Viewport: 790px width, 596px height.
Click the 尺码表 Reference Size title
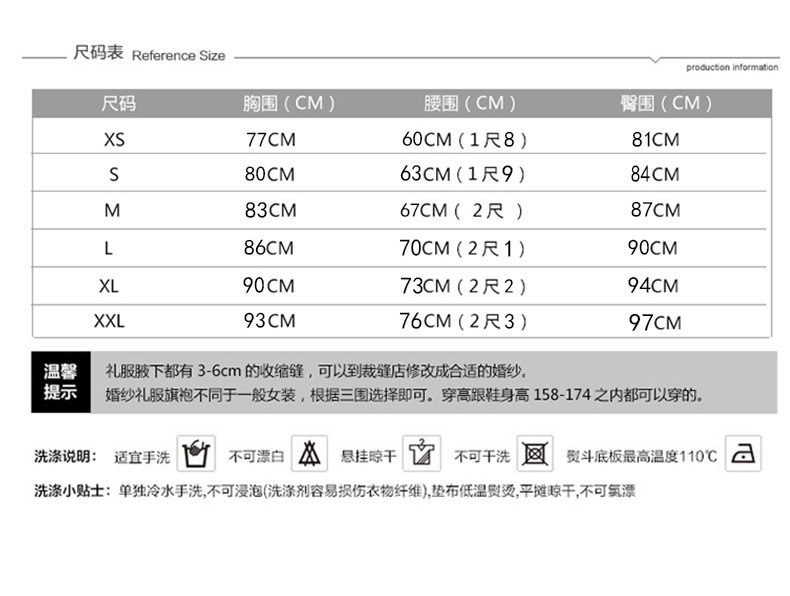pos(150,55)
